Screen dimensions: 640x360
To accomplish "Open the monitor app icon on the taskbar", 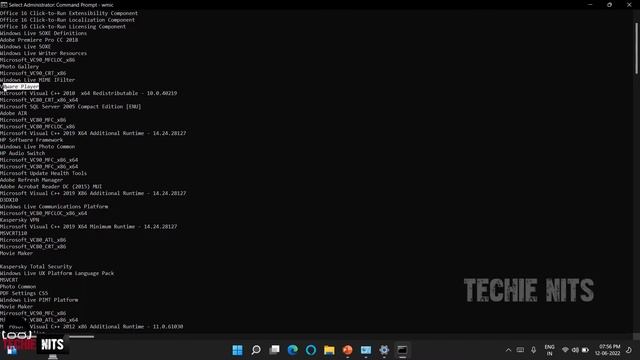I will tap(366, 350).
